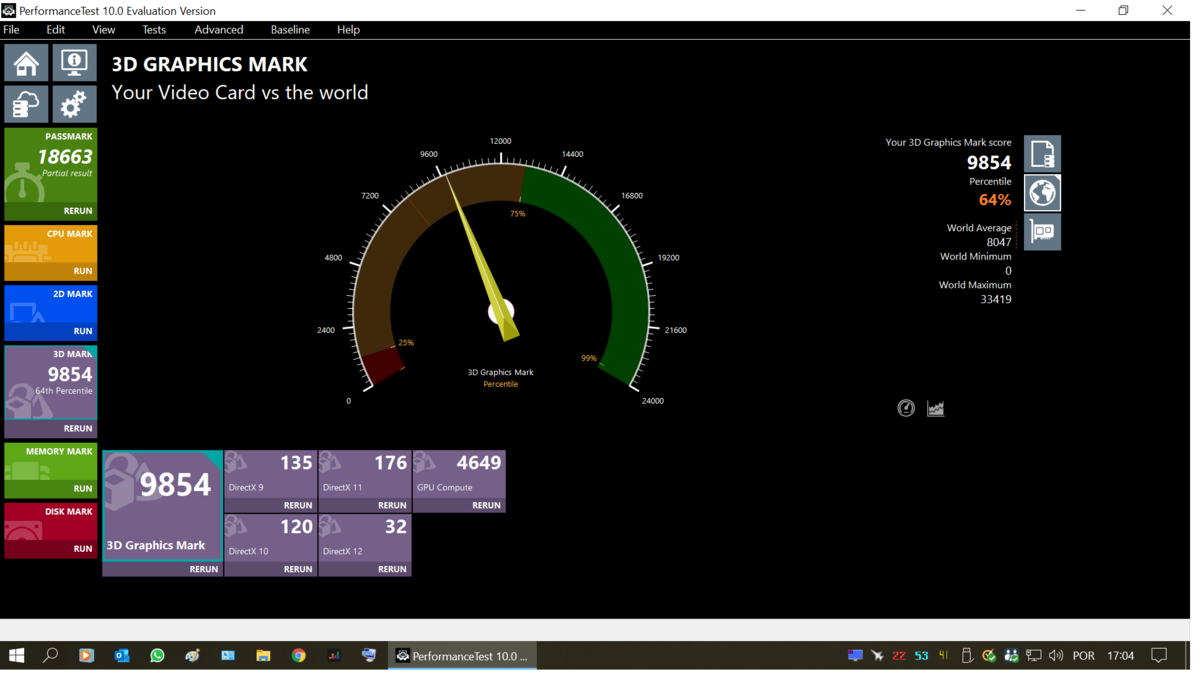Click the 64th Percentile label in sidebar
Viewport: 1200px width, 682px height.
pyautogui.click(x=64, y=391)
